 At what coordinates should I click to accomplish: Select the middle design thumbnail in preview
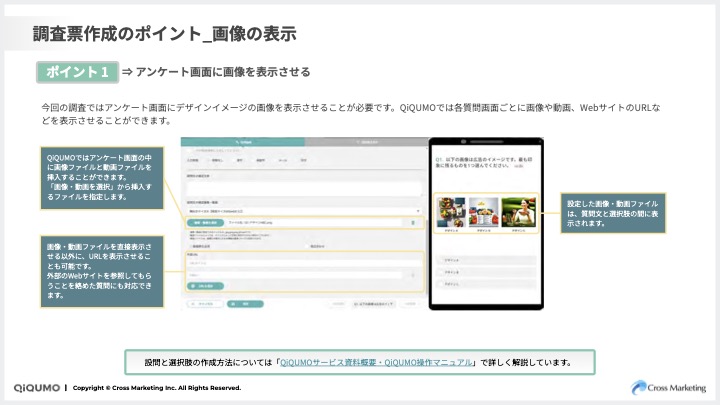pyautogui.click(x=483, y=212)
